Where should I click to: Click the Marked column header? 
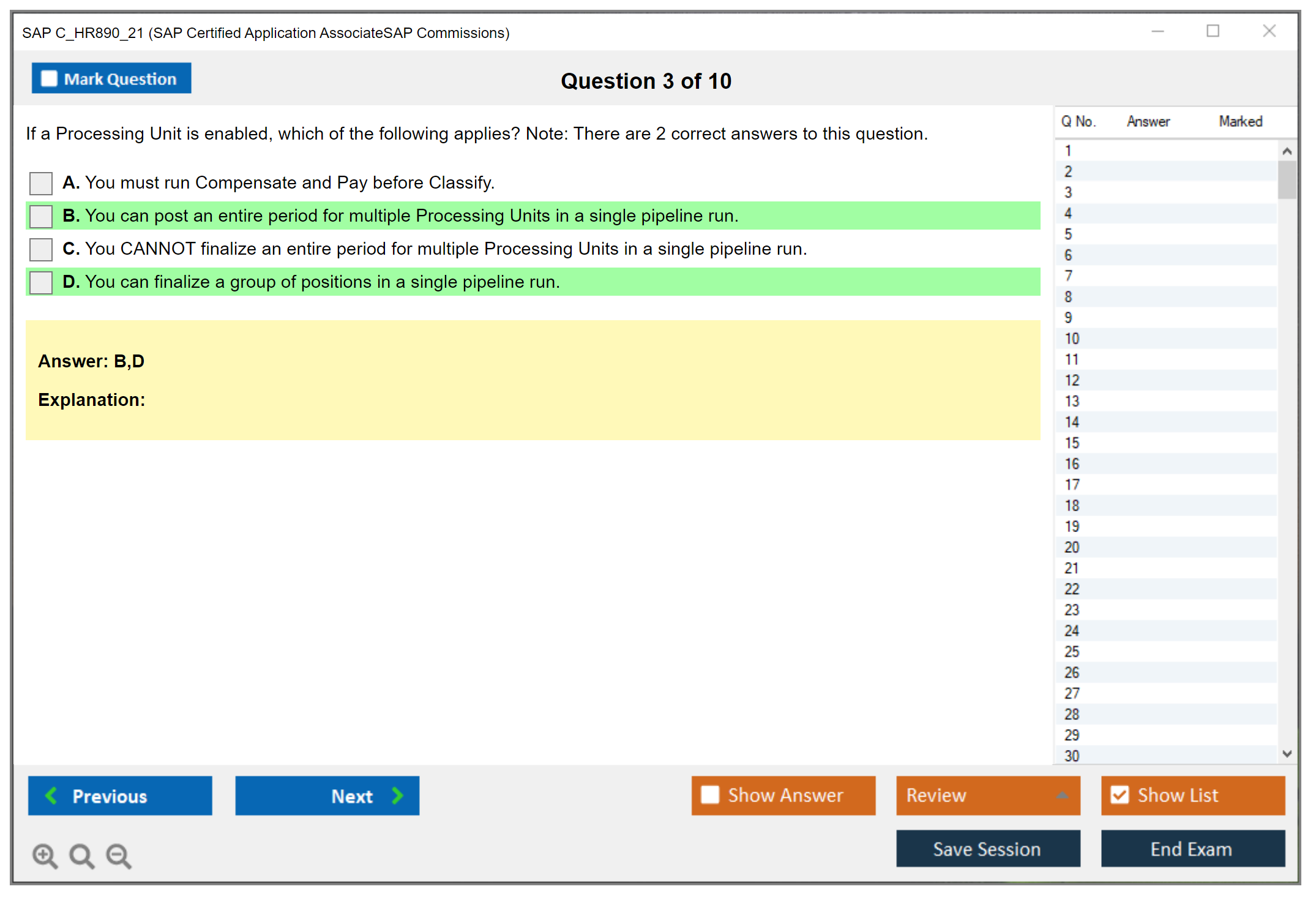[1240, 122]
